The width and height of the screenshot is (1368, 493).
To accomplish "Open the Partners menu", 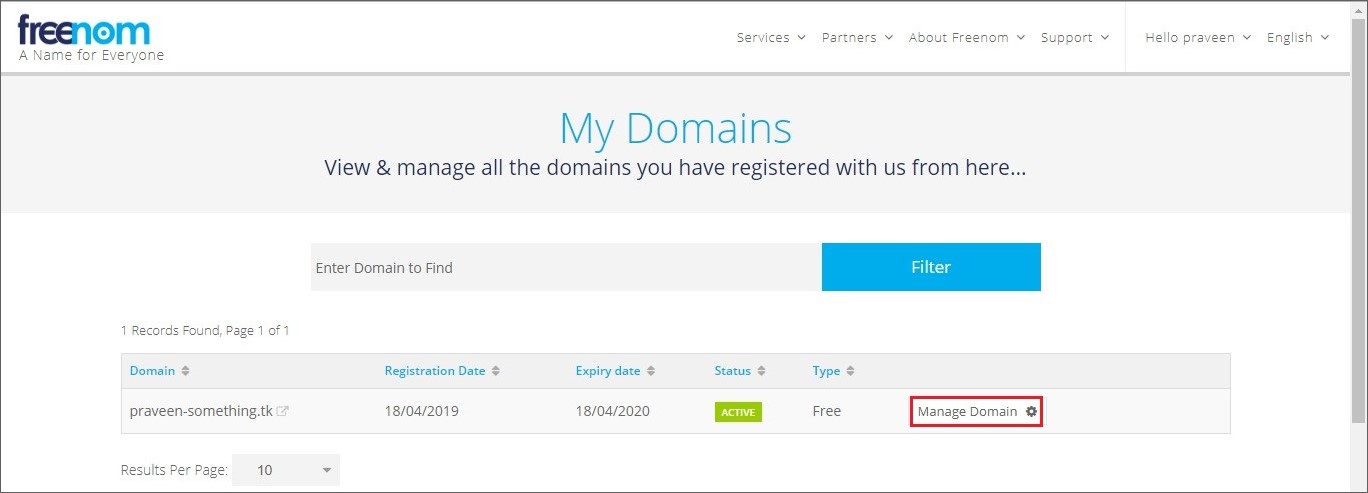I will [857, 37].
